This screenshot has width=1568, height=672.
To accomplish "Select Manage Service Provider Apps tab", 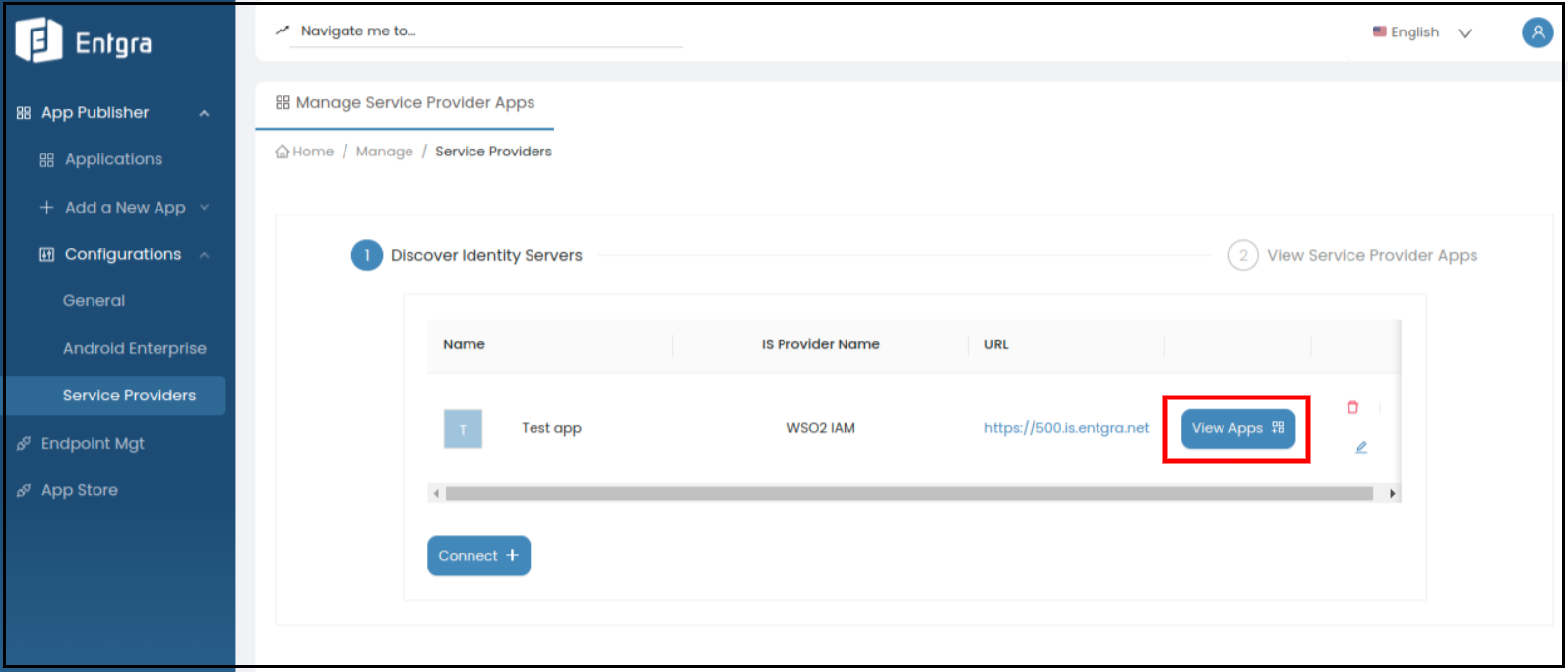I will pyautogui.click(x=405, y=103).
